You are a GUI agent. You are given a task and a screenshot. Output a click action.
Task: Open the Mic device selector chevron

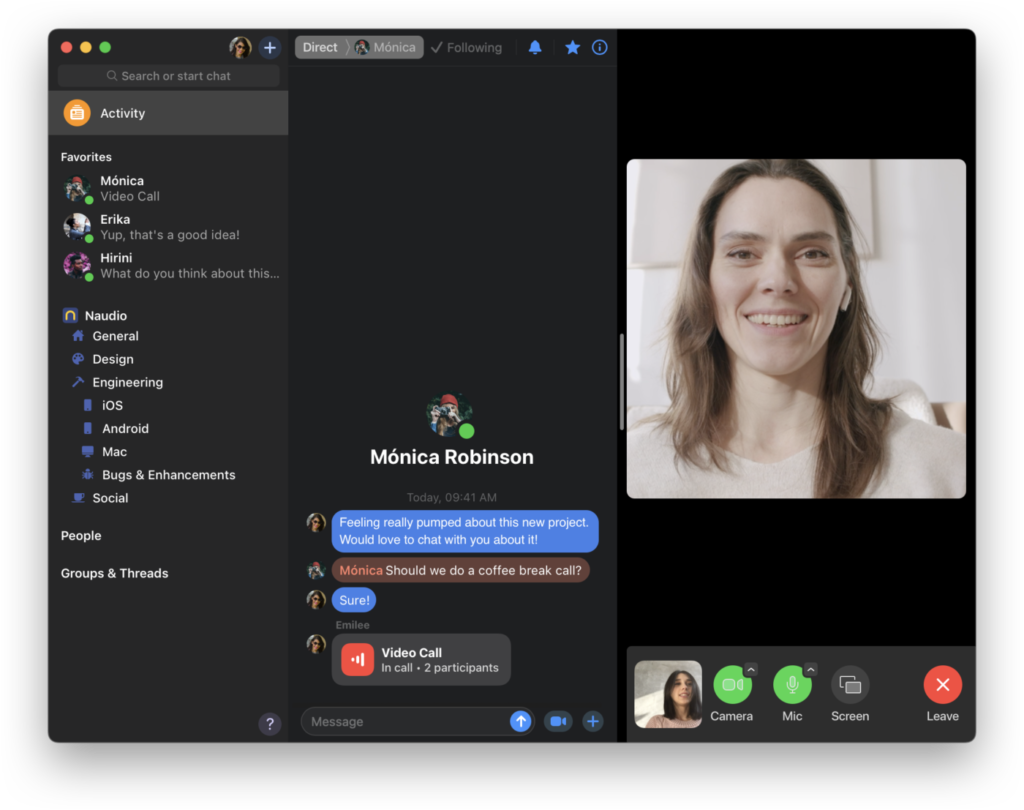point(810,668)
